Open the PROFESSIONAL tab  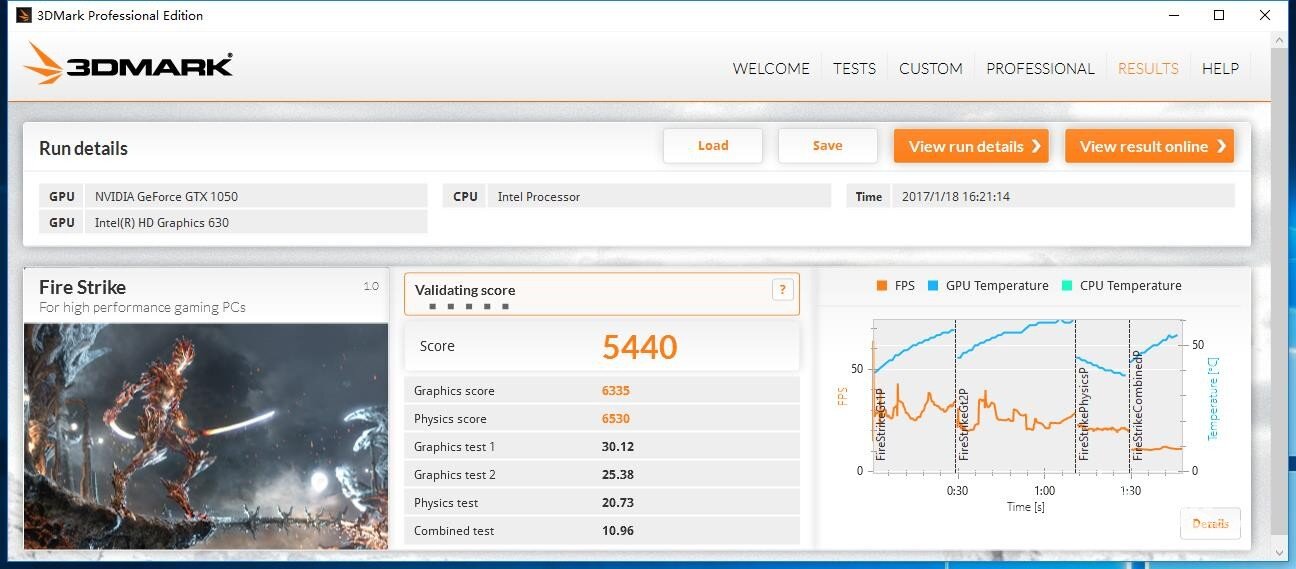(1040, 68)
